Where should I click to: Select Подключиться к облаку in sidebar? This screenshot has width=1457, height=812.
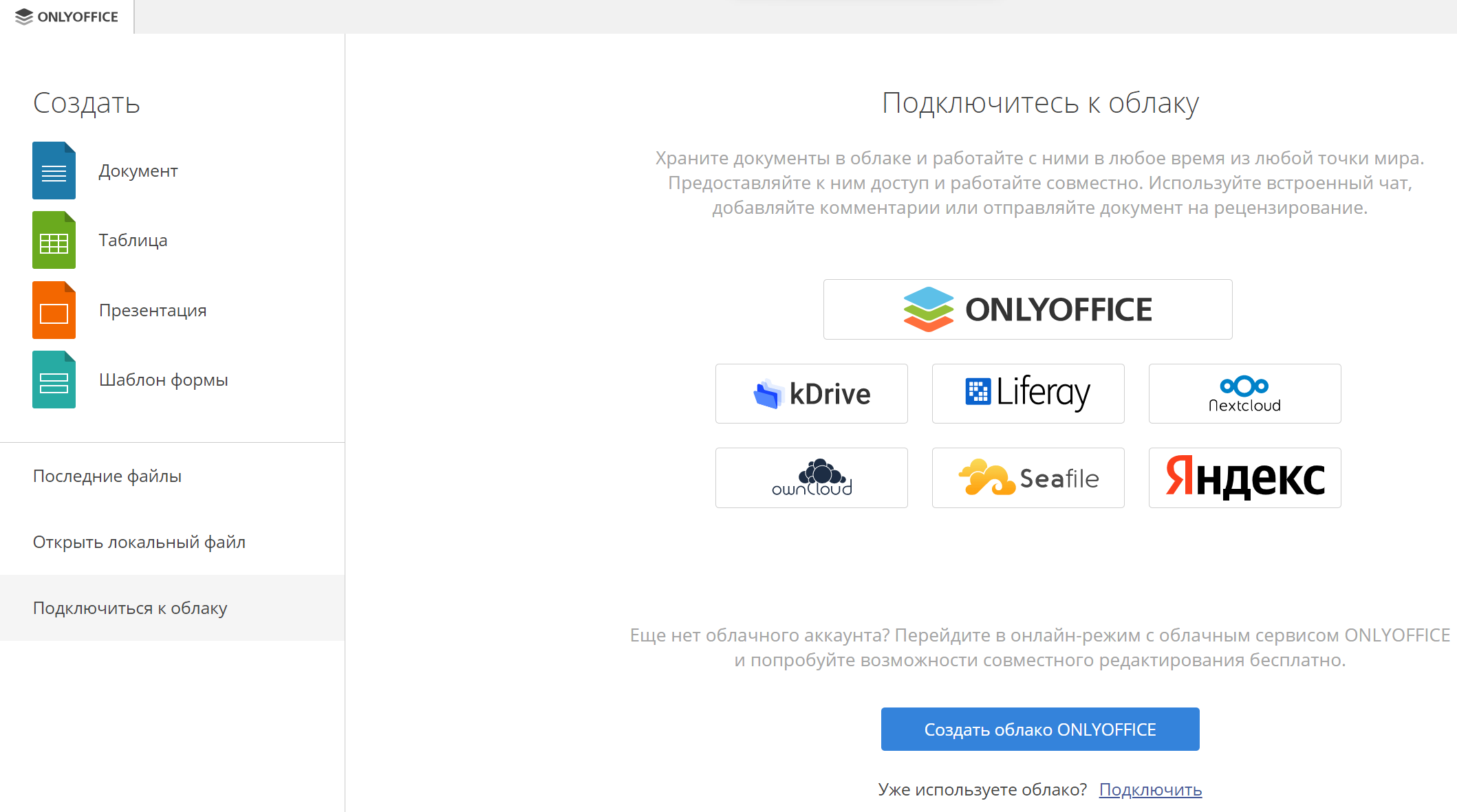(x=172, y=608)
